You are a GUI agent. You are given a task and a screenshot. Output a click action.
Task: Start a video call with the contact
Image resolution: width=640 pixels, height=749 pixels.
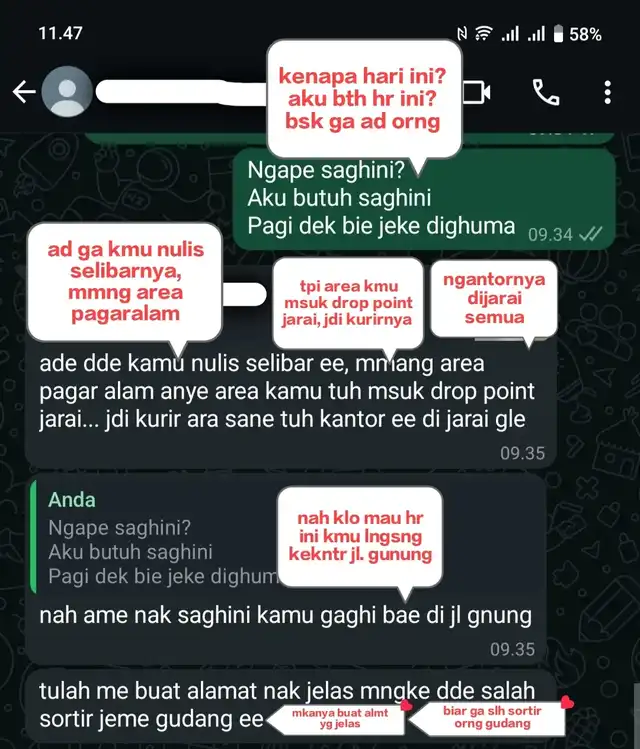coord(477,92)
